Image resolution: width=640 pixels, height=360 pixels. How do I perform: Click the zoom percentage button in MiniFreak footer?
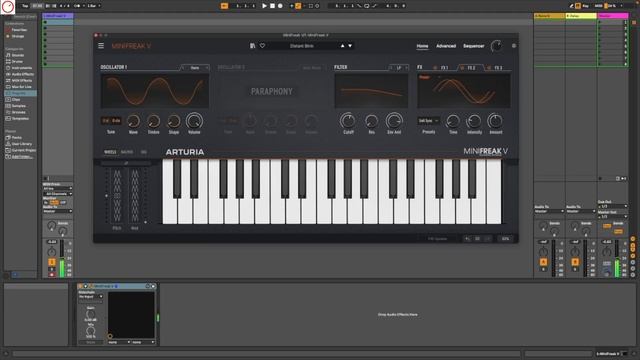coord(505,239)
